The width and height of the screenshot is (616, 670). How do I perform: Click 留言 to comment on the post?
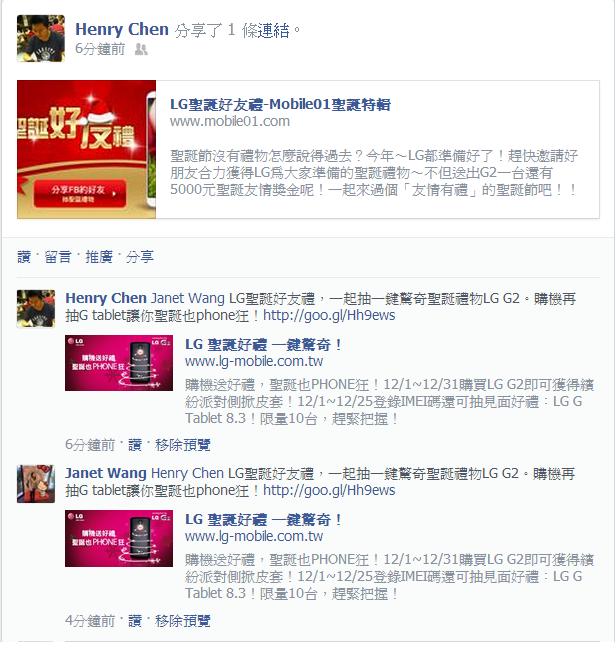click(58, 257)
